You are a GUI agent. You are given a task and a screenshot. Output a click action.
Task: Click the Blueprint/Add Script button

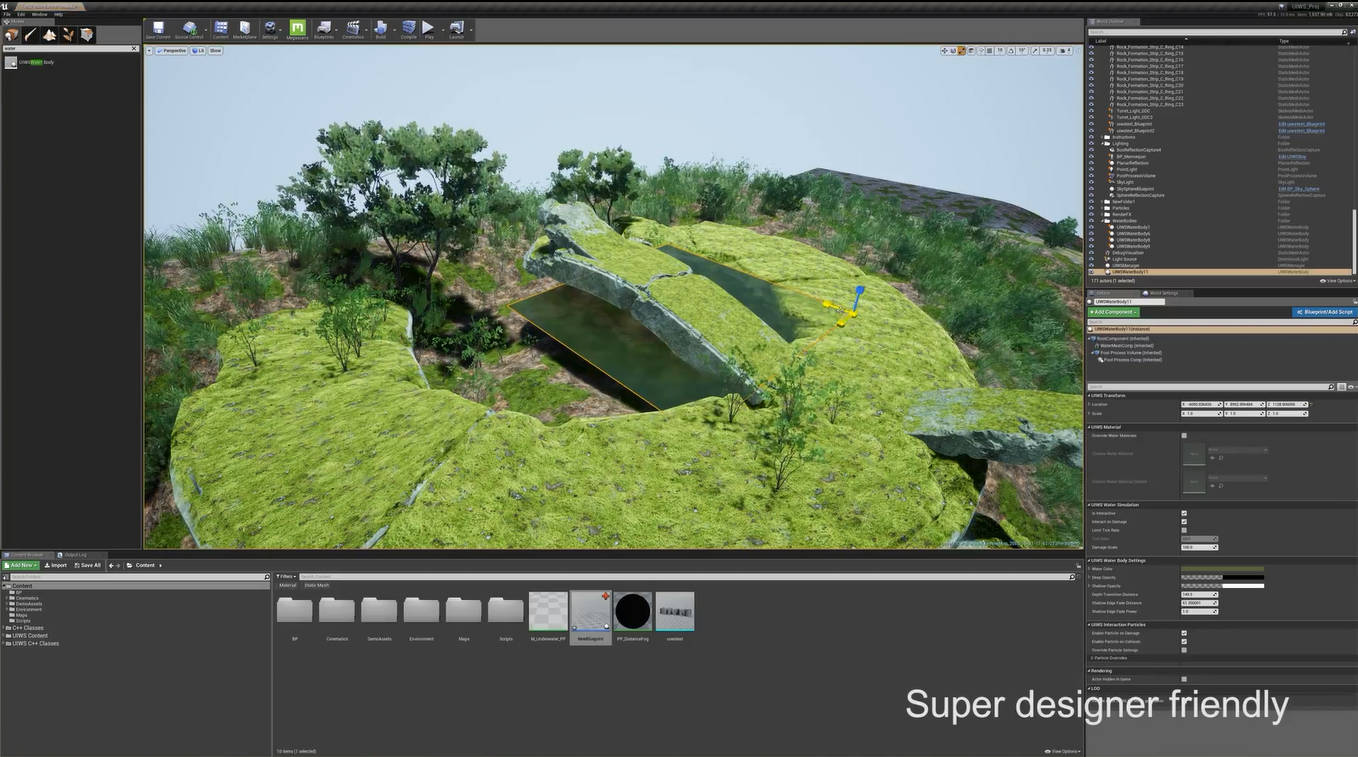click(x=1324, y=311)
